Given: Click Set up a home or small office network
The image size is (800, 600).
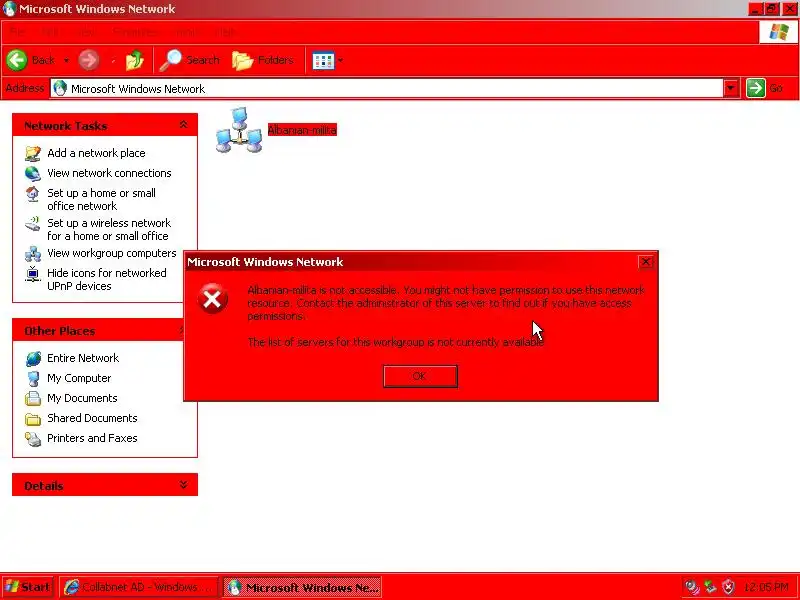Looking at the screenshot, I should [102, 199].
